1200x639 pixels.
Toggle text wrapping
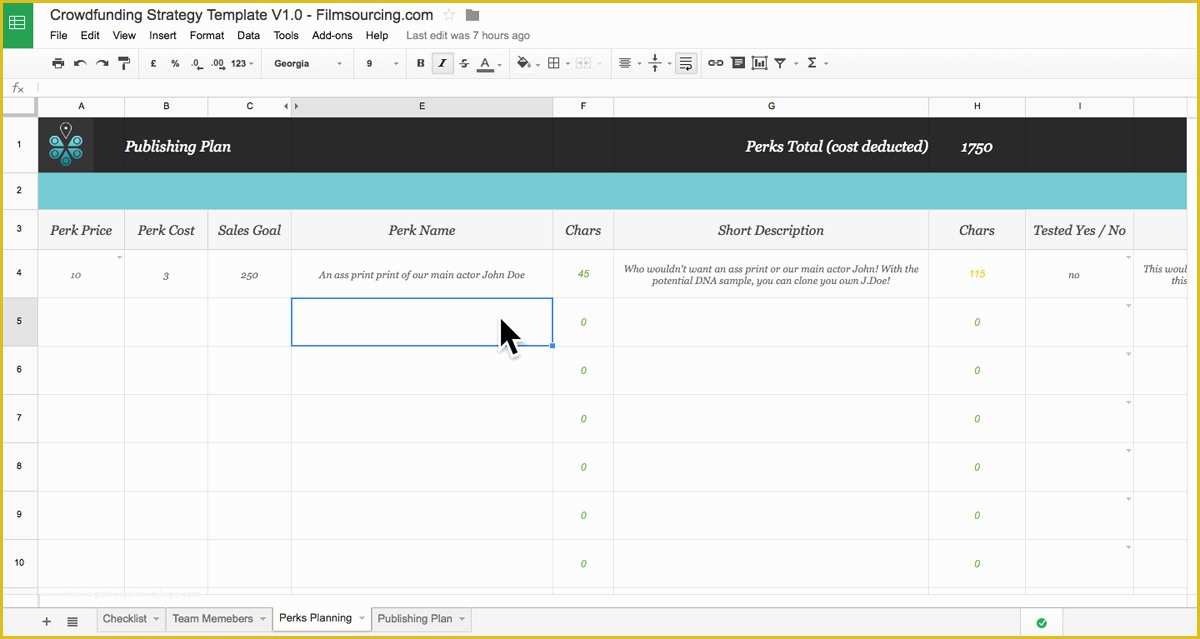pyautogui.click(x=686, y=63)
